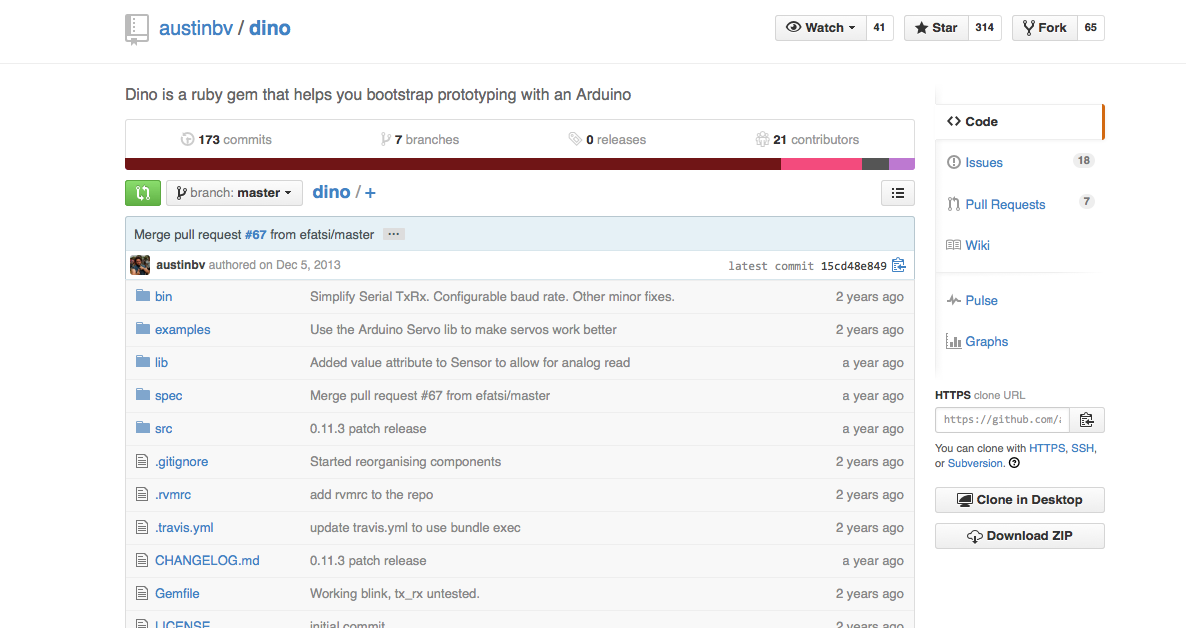Click the lib folder icon
The image size is (1186, 628).
pos(143,362)
